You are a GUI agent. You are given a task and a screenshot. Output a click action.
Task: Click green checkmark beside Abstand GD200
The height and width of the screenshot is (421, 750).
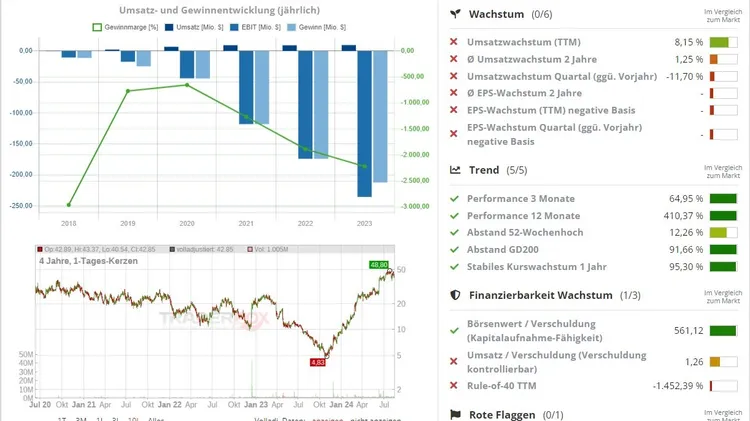tap(454, 250)
